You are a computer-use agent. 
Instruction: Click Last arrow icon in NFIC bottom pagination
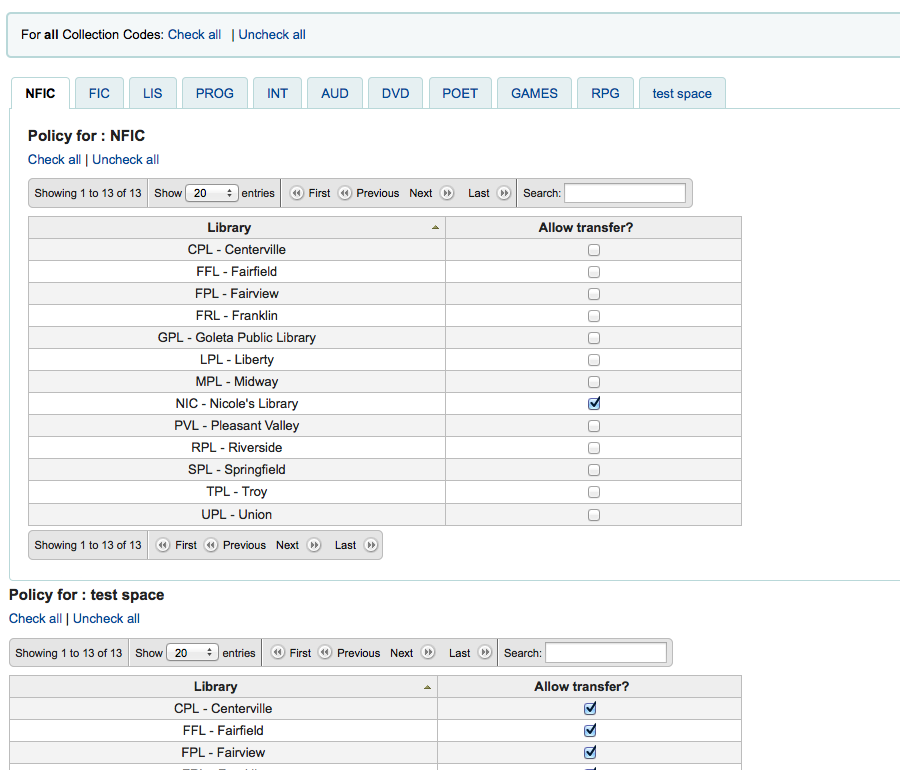[370, 545]
